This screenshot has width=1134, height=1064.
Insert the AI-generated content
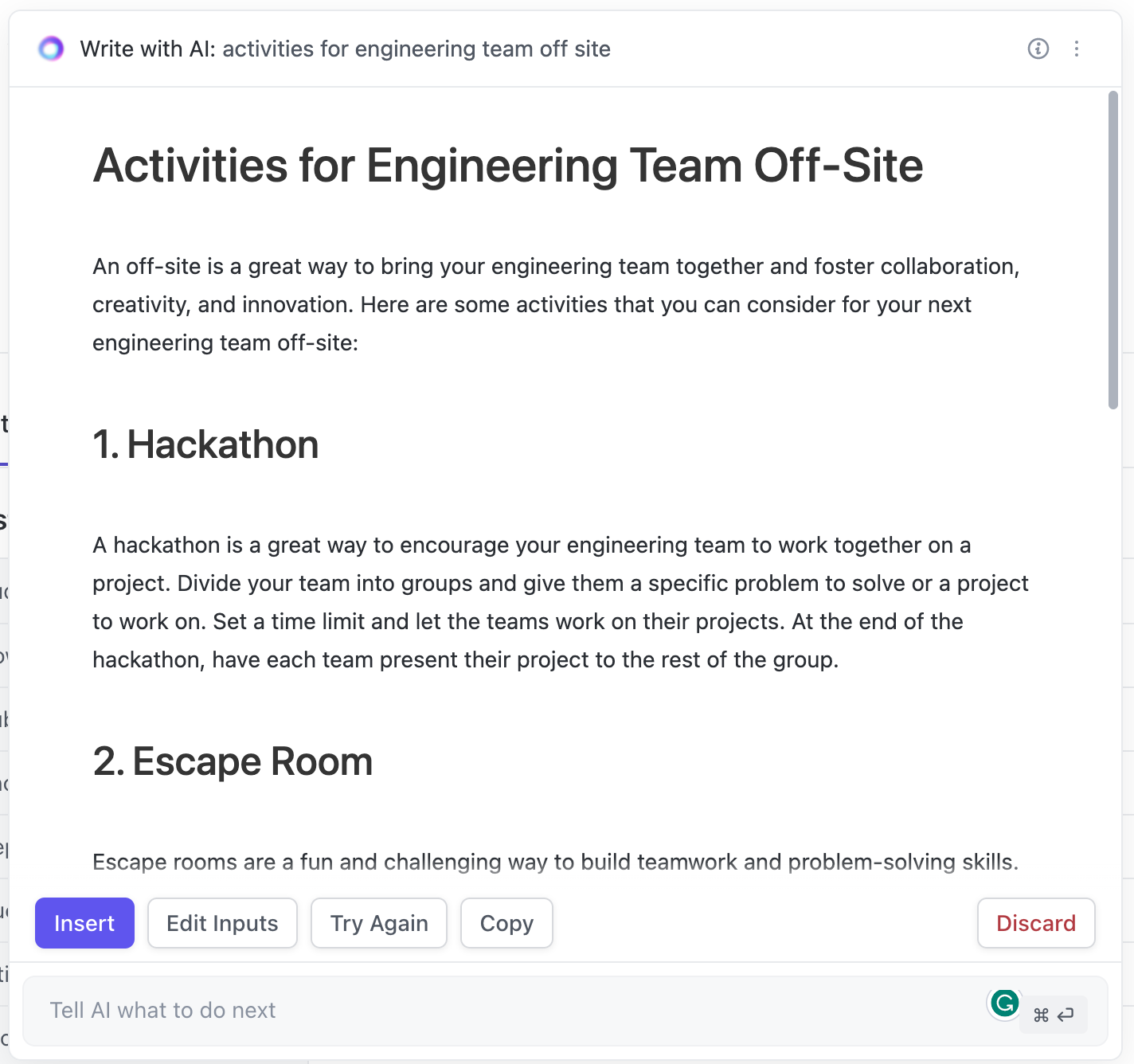84,923
